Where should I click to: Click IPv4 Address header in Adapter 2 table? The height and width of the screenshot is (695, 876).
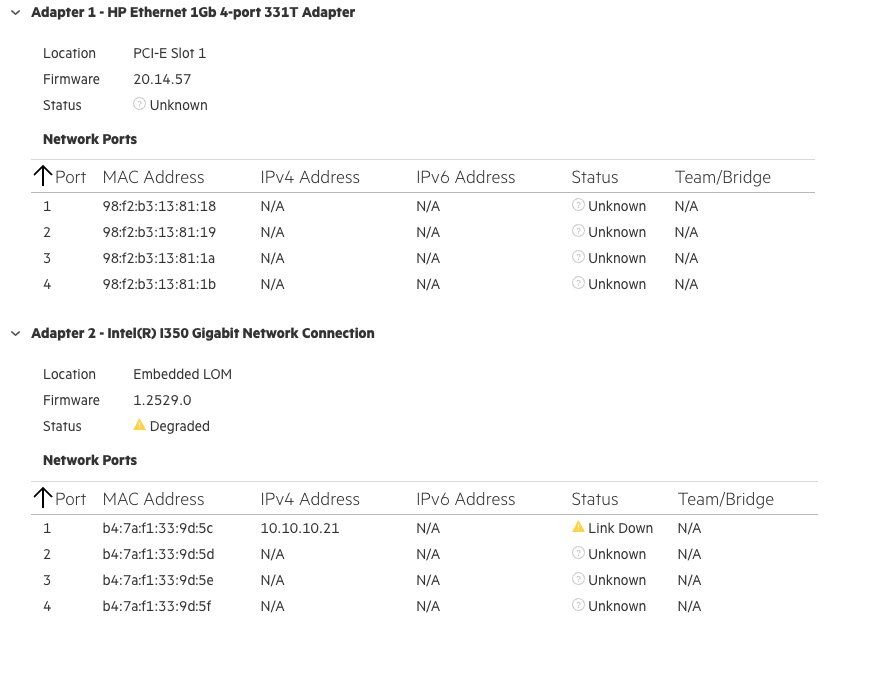(x=310, y=499)
